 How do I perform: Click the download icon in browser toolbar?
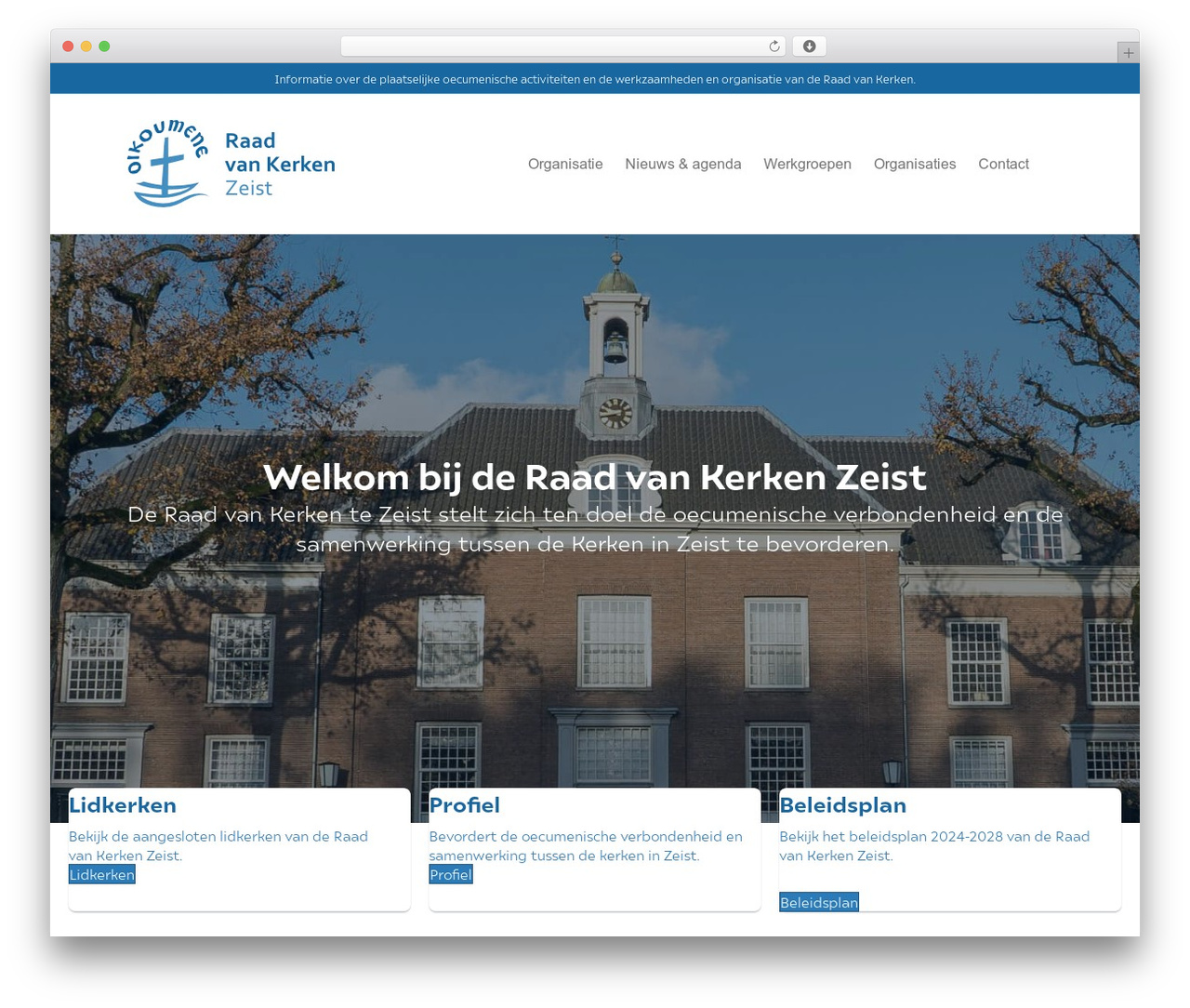pyautogui.click(x=809, y=46)
